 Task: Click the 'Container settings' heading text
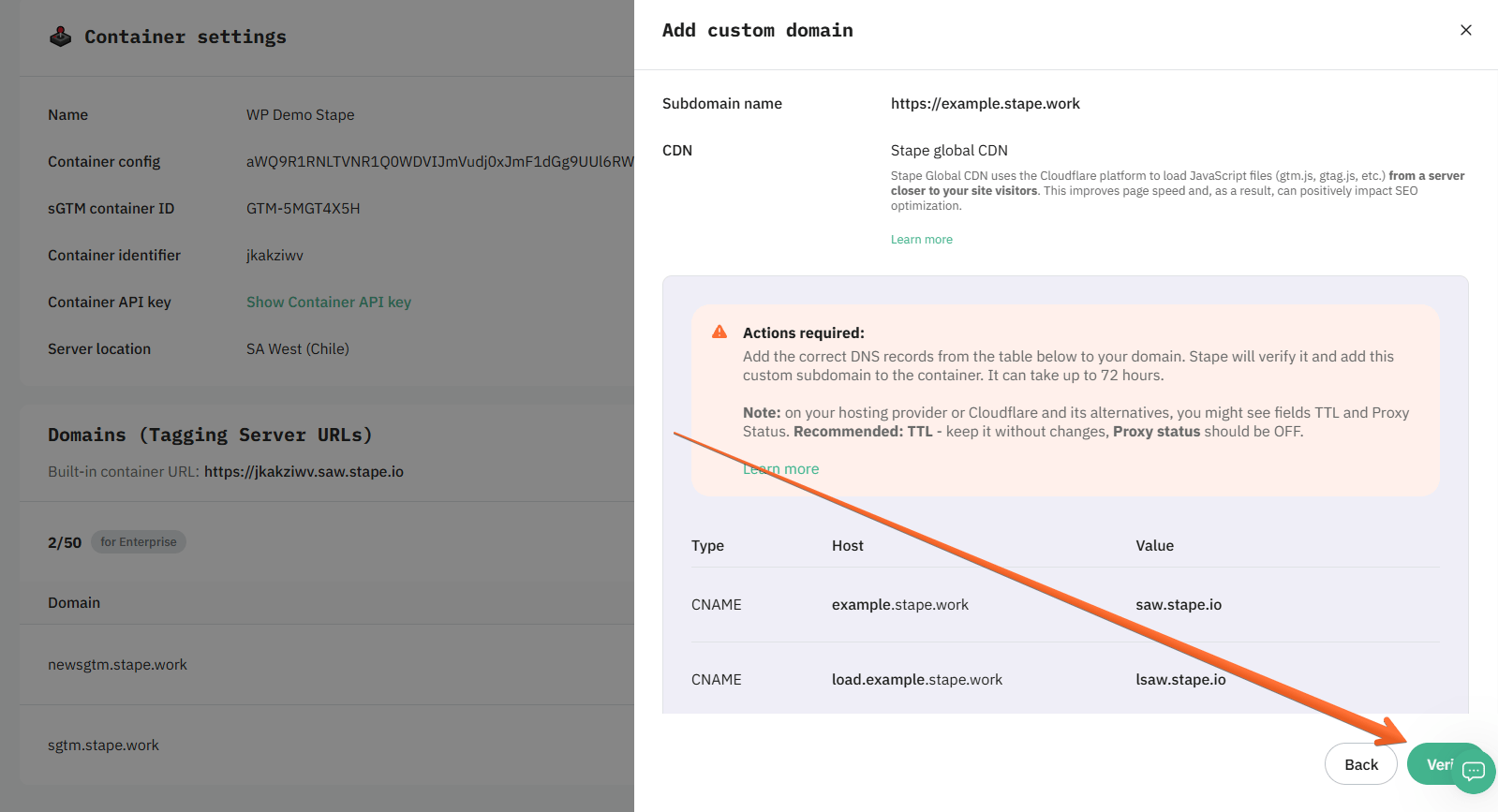(x=185, y=37)
